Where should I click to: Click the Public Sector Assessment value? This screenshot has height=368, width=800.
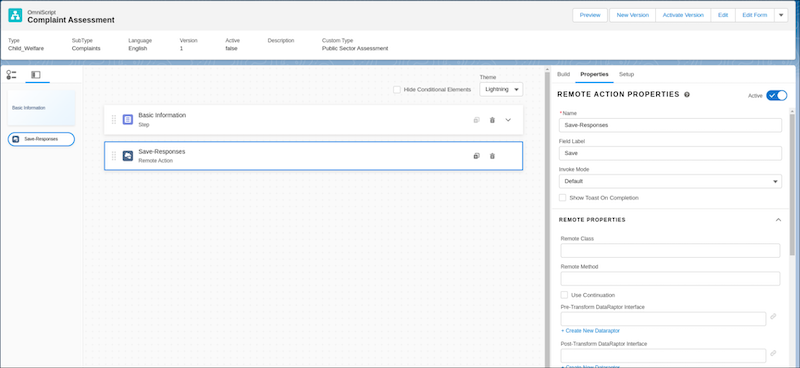[355, 48]
